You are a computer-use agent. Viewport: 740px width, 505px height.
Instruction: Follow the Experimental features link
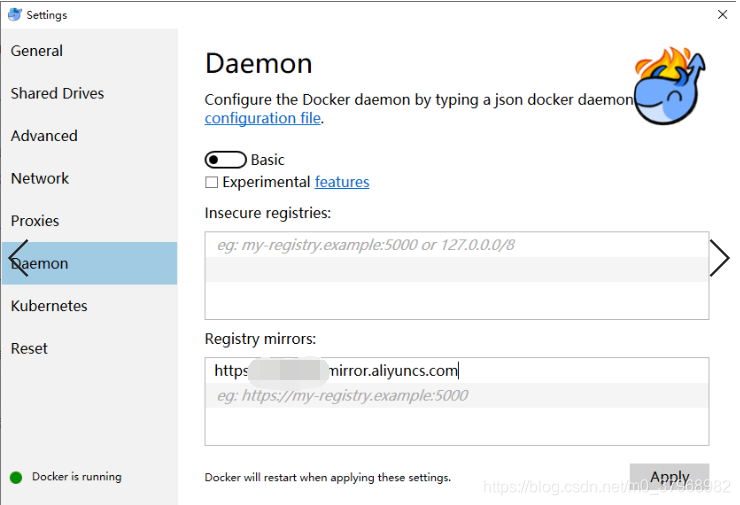[342, 182]
